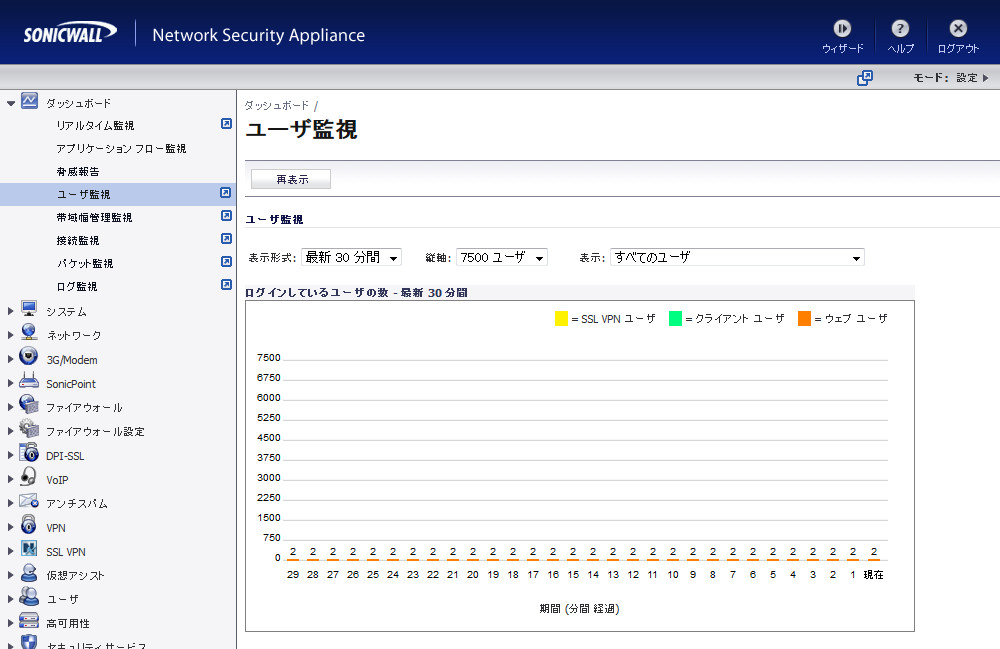Click the 仮想アシスト icon
Viewport: 1000px width, 649px height.
coord(29,572)
